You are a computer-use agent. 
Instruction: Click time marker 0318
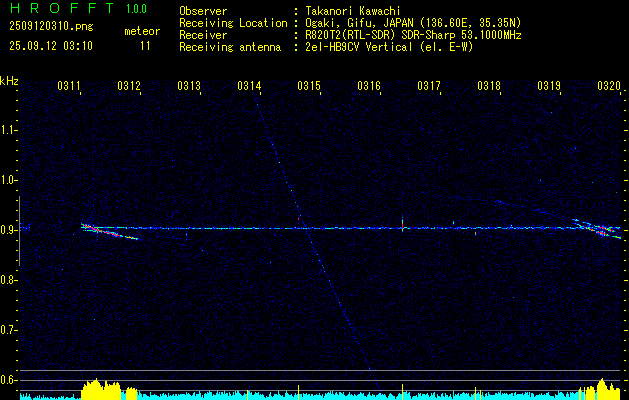click(x=489, y=86)
